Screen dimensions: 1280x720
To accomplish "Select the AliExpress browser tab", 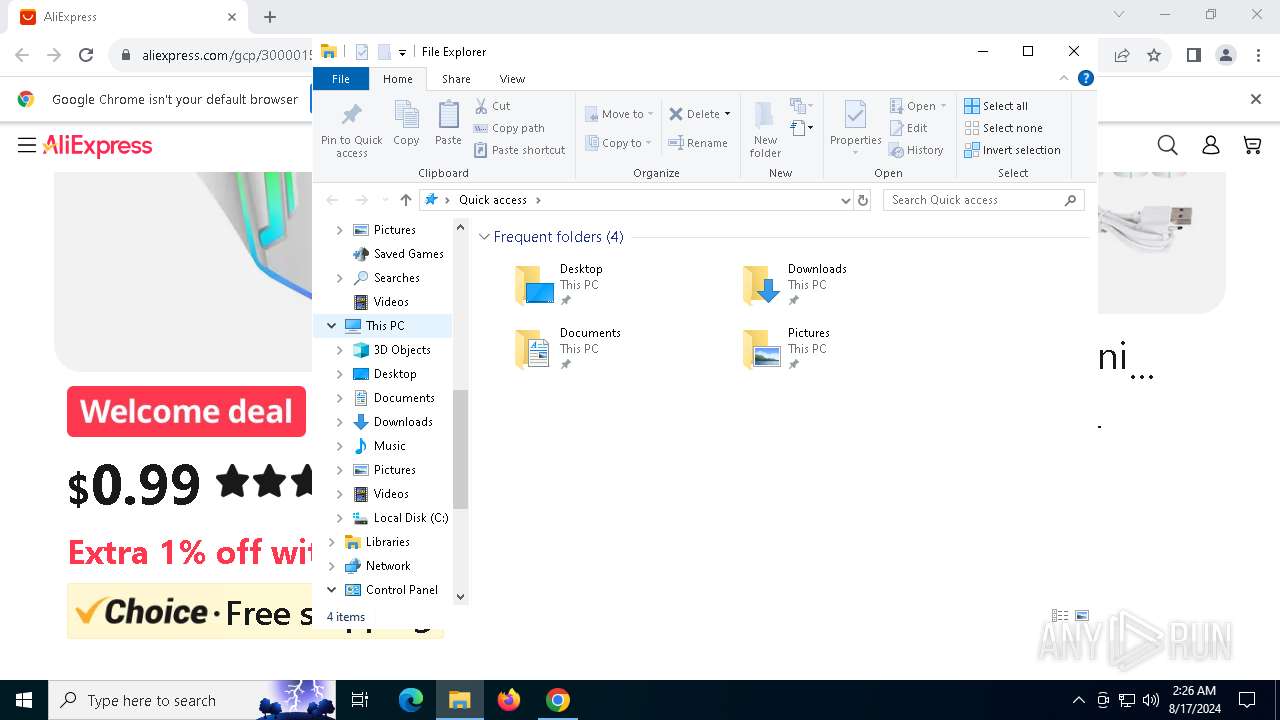I will coord(127,17).
